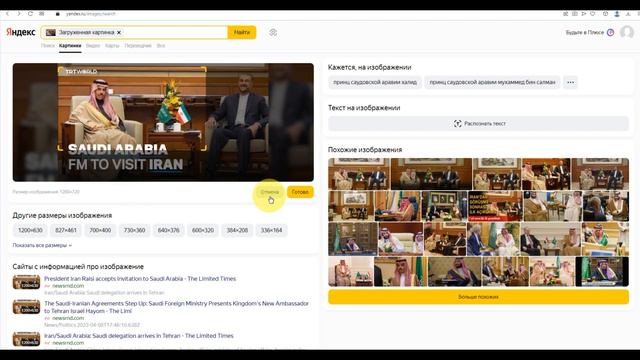Choose the 600×320 image size

coord(203,230)
